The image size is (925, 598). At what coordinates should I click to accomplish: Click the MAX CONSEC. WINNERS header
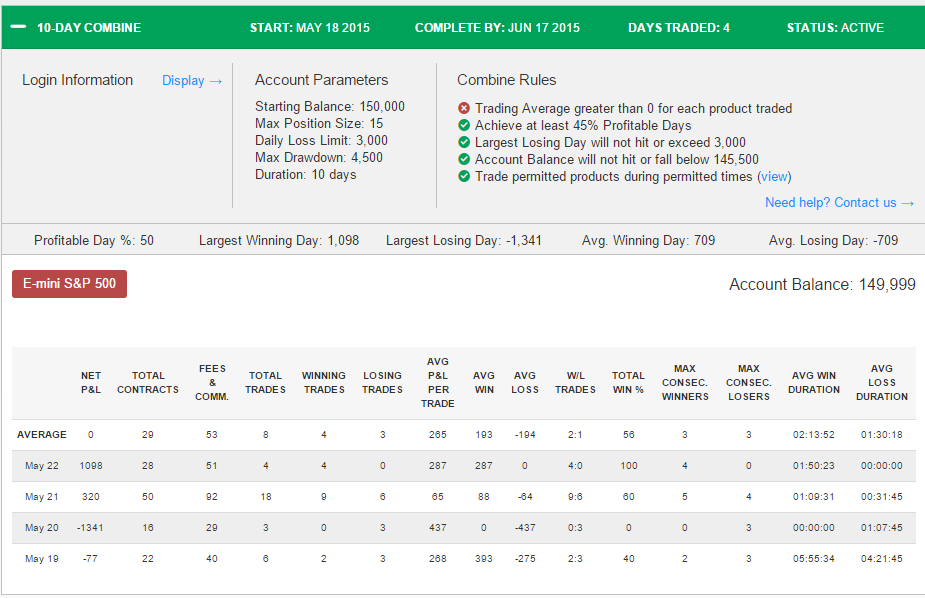coord(685,383)
